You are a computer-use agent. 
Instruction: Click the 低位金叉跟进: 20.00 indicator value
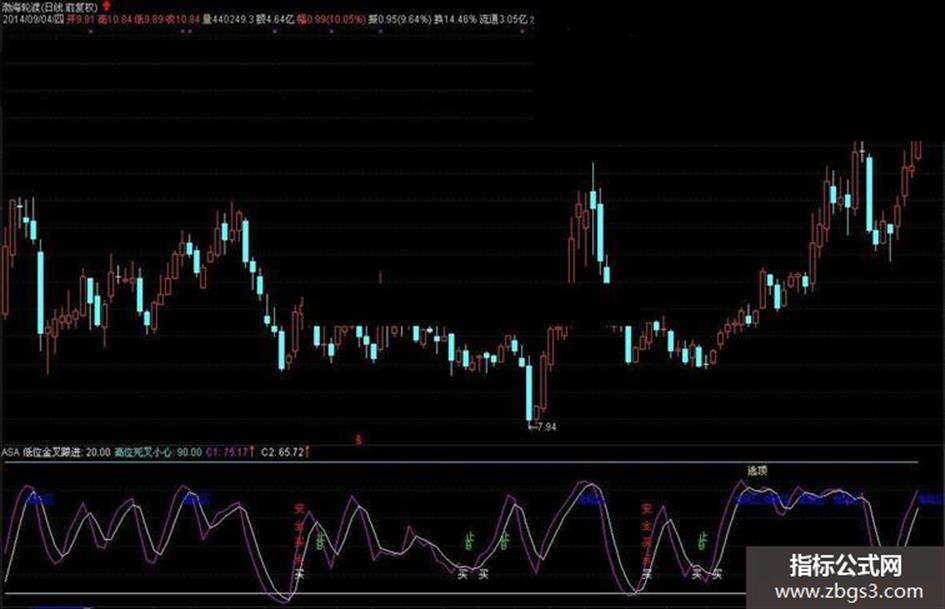[66, 452]
